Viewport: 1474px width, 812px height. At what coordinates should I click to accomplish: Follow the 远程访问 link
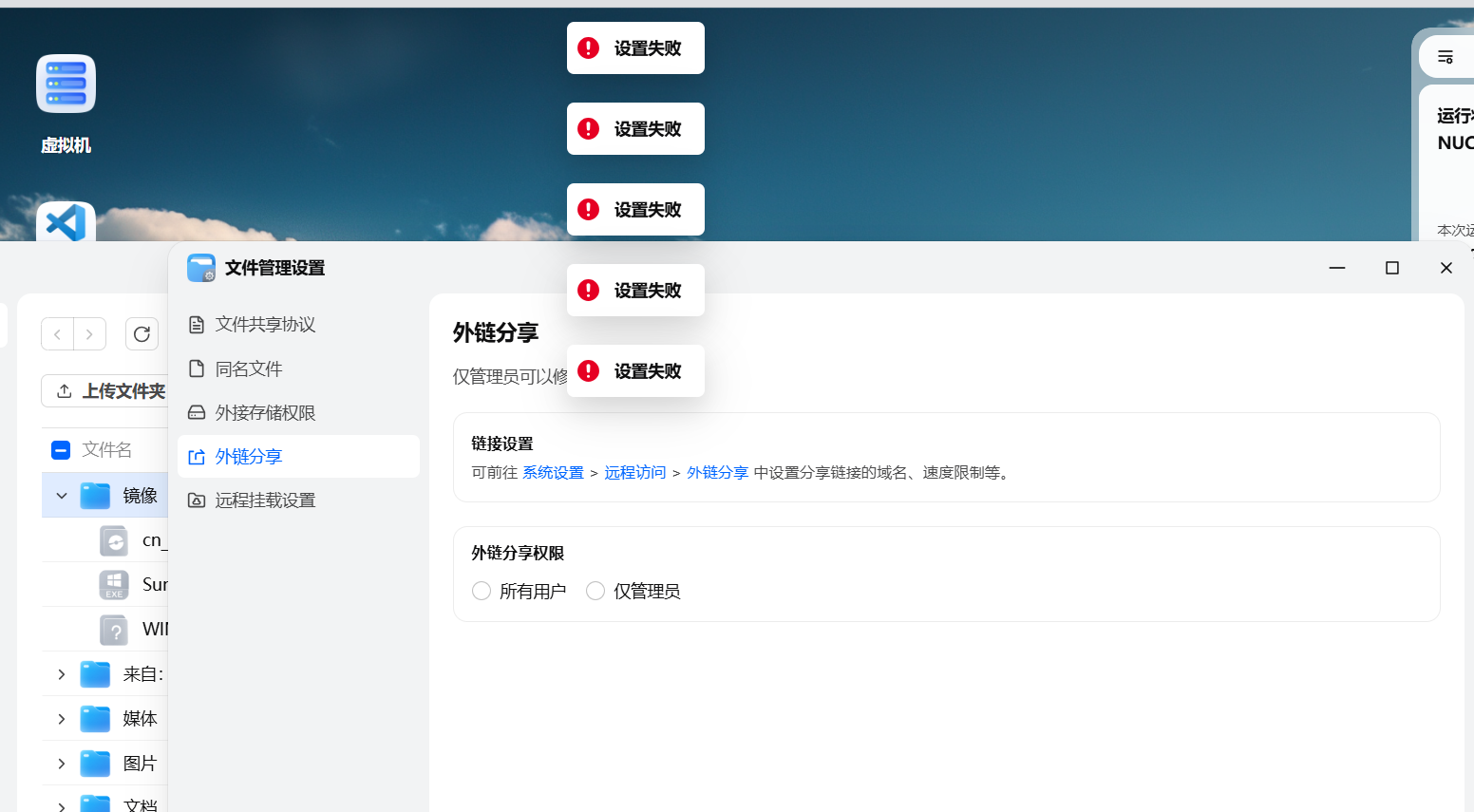(x=635, y=473)
